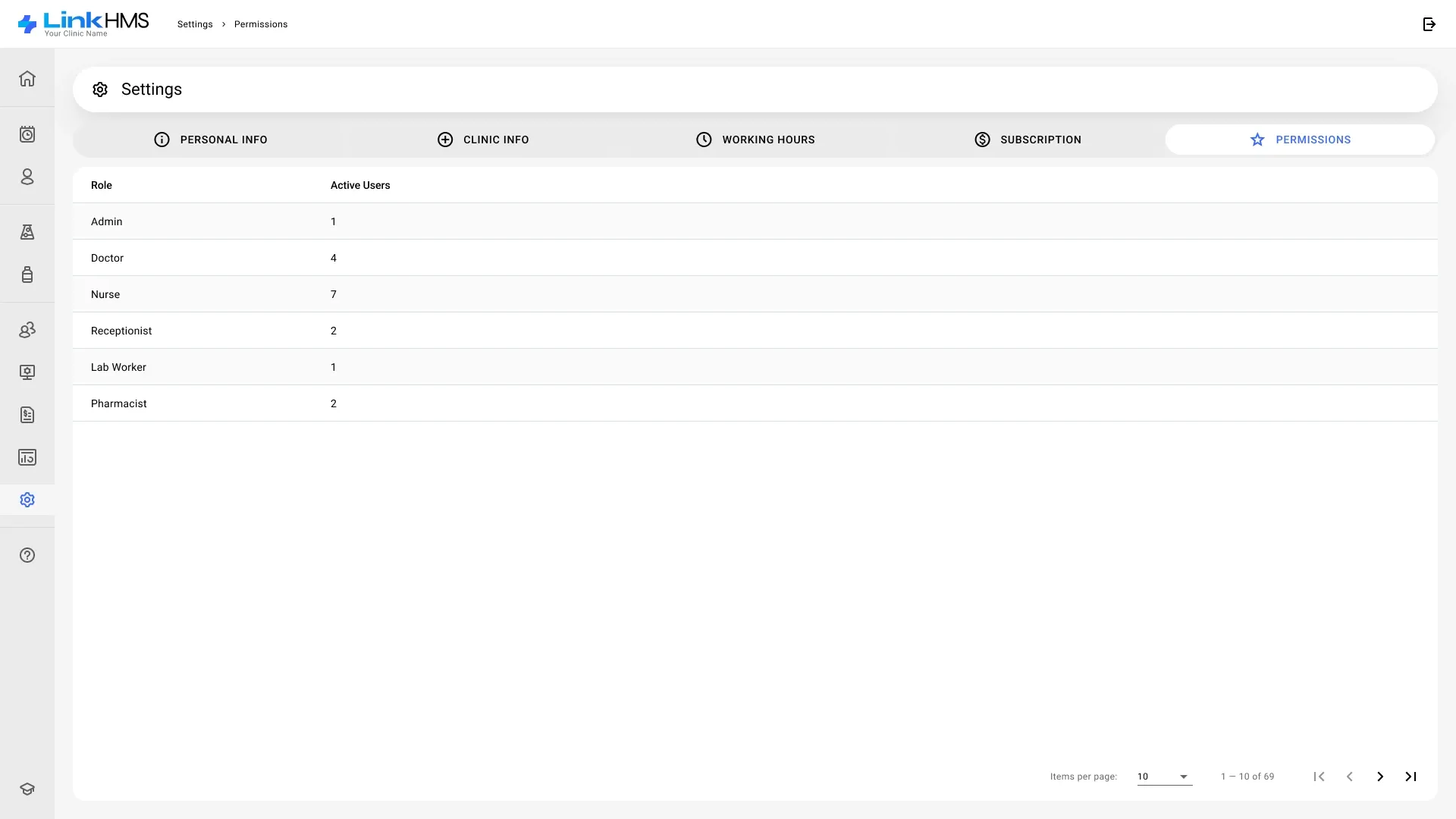This screenshot has width=1456, height=819.
Task: Click the logout icon in header
Action: [x=1429, y=24]
